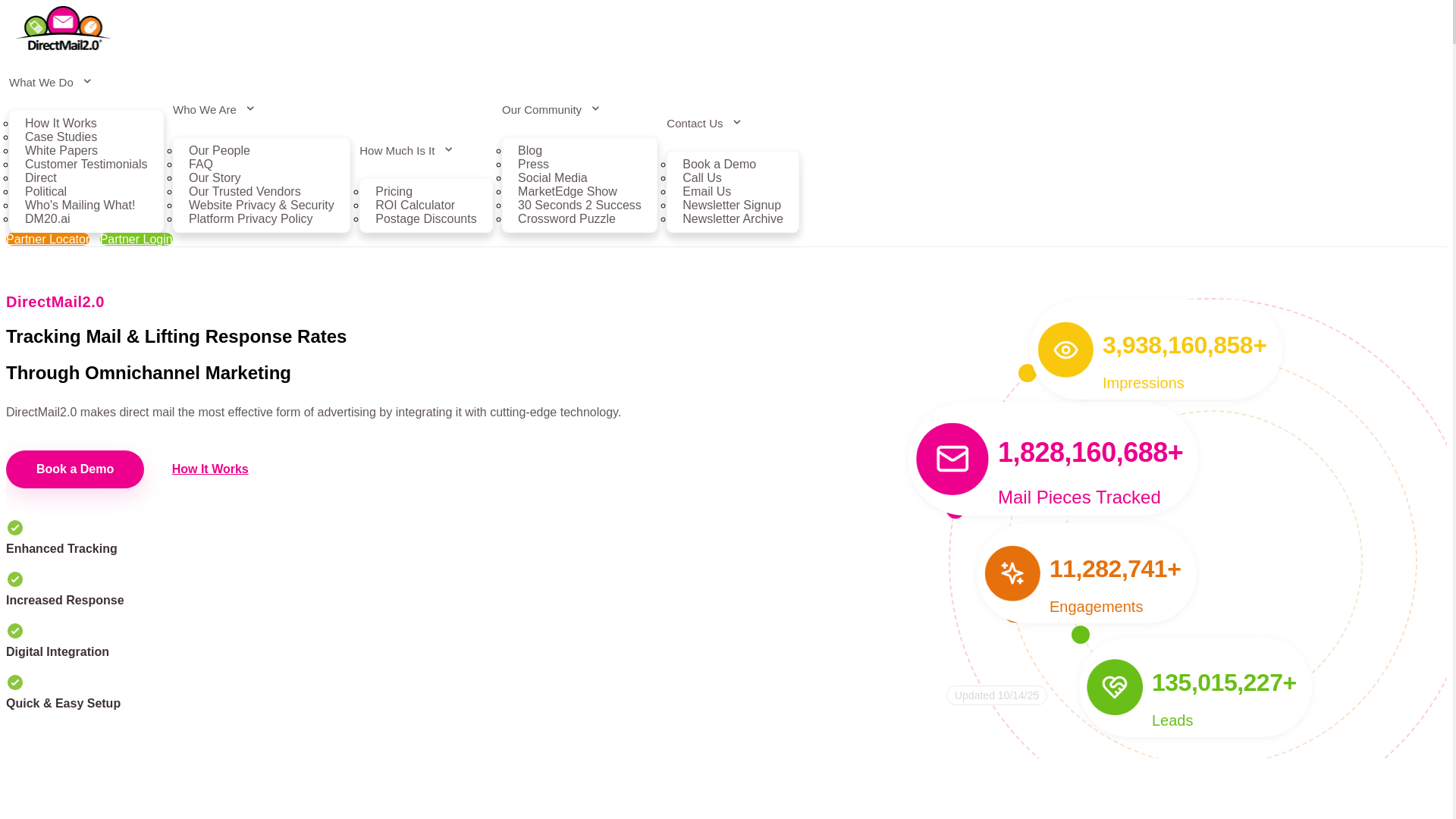Open the Pricing page
Image resolution: width=1456 pixels, height=819 pixels.
(x=394, y=191)
